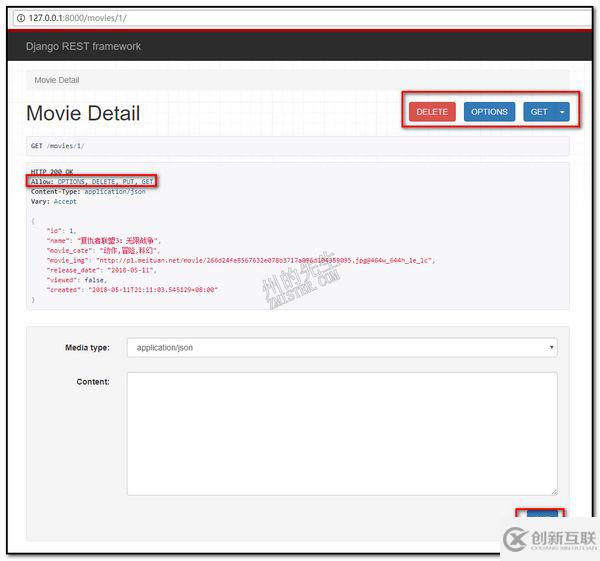Click the red DELETE button
600x561 pixels.
[432, 112]
